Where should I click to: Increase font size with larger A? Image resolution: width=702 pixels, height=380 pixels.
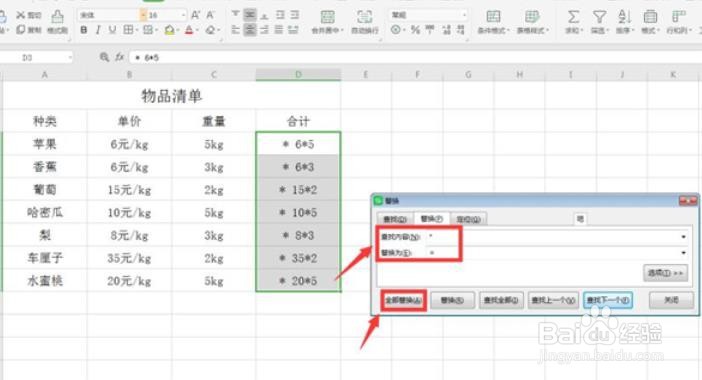click(x=195, y=15)
